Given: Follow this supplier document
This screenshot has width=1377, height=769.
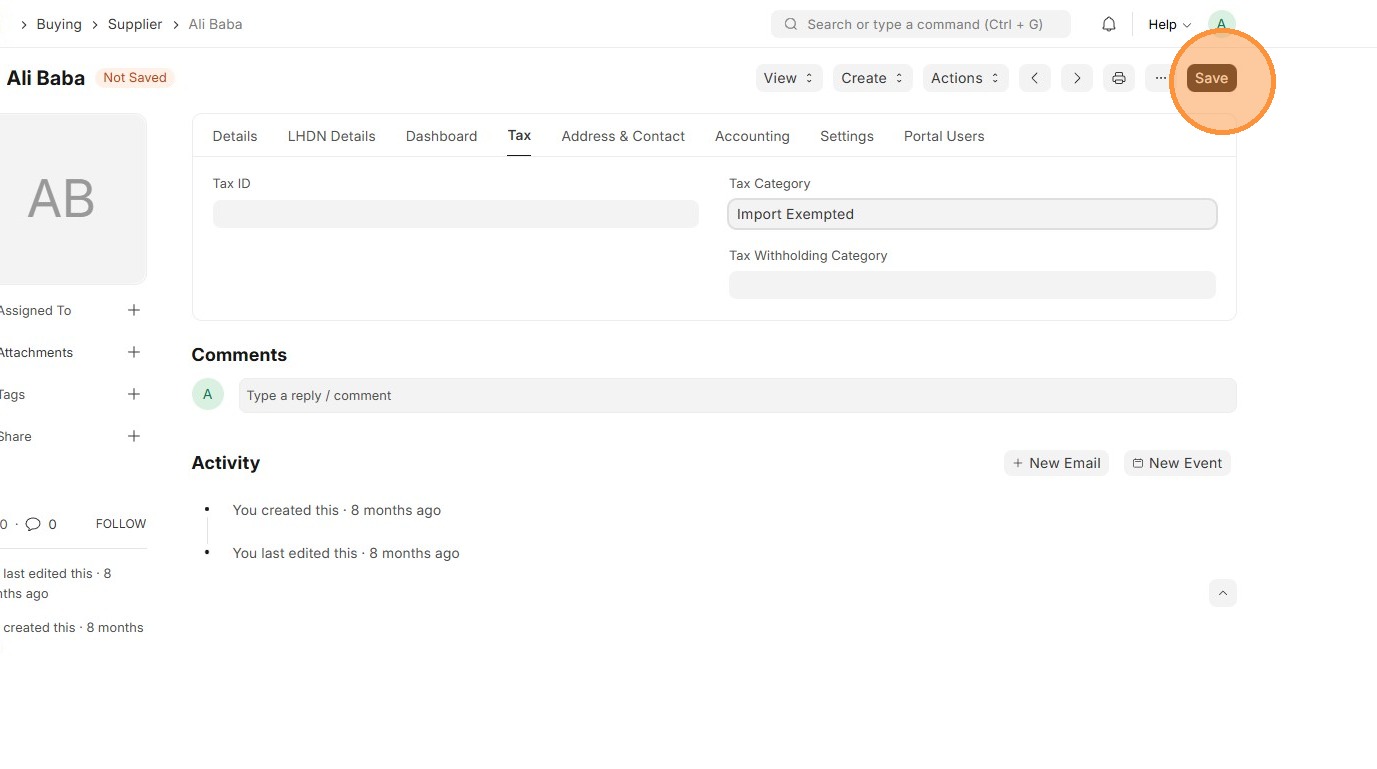Looking at the screenshot, I should (x=121, y=524).
